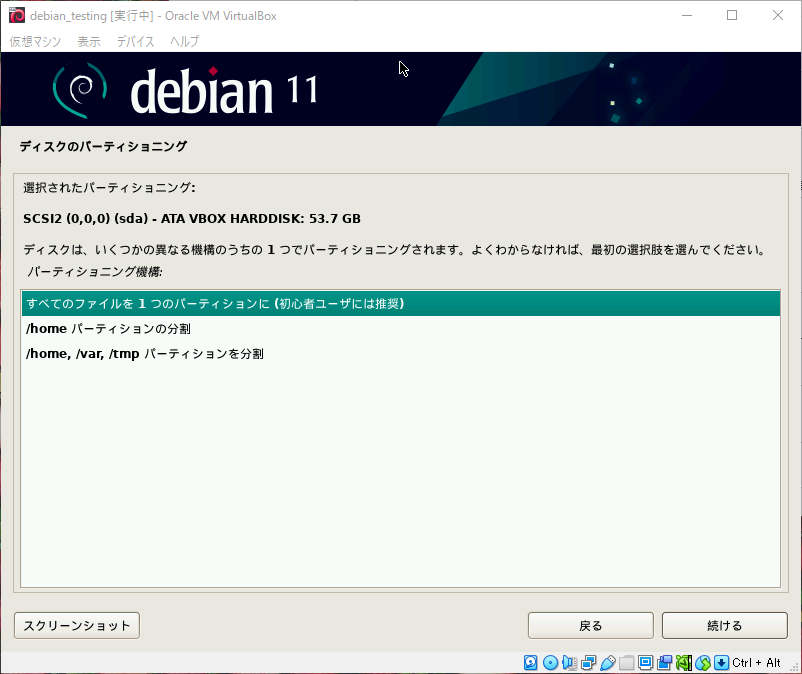Viewport: 802px width, 674px height.
Task: Select '/home パーティションの分割' option
Action: [x=401, y=328]
